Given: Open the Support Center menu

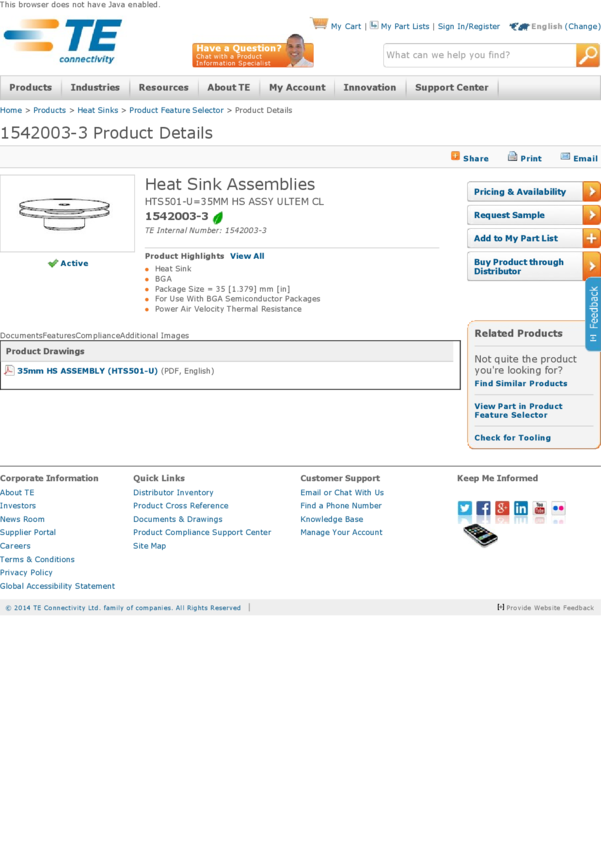Looking at the screenshot, I should (451, 87).
